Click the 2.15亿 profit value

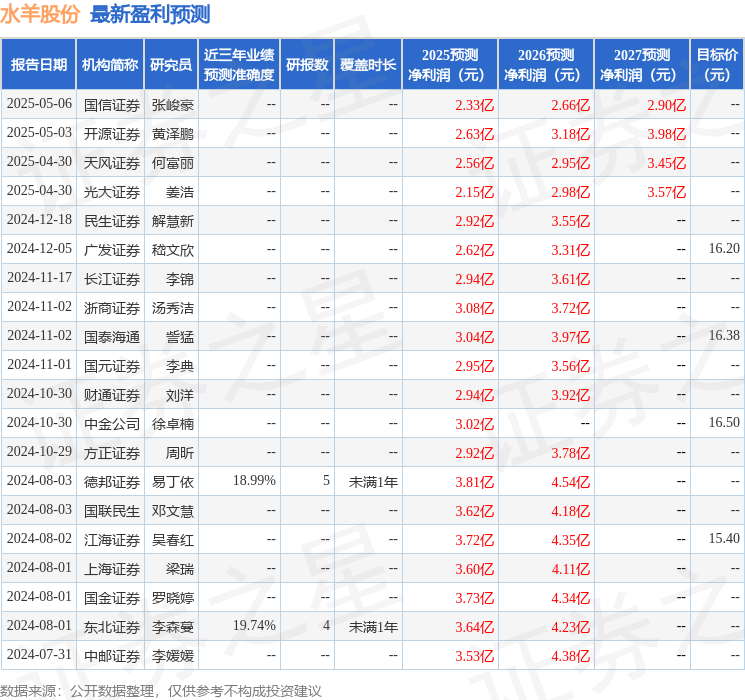474,192
